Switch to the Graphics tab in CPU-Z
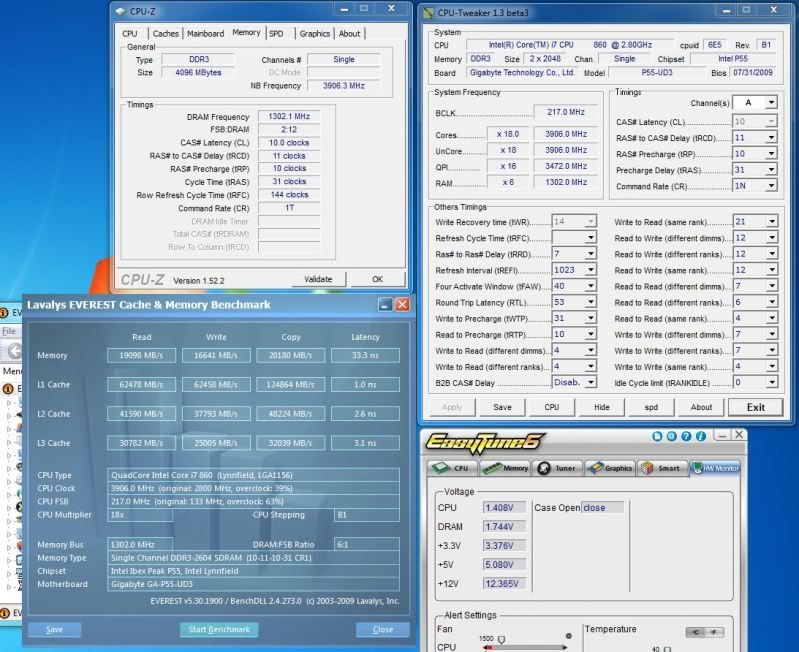Screen dimensions: 799x652 click(x=314, y=34)
